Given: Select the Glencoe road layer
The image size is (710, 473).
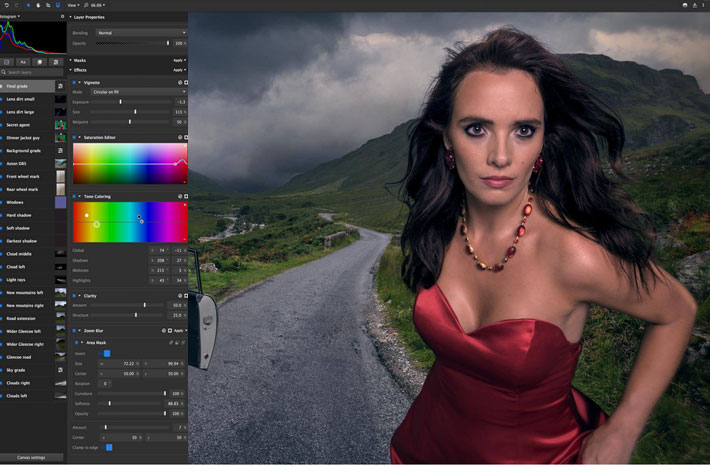Looking at the screenshot, I should point(27,357).
